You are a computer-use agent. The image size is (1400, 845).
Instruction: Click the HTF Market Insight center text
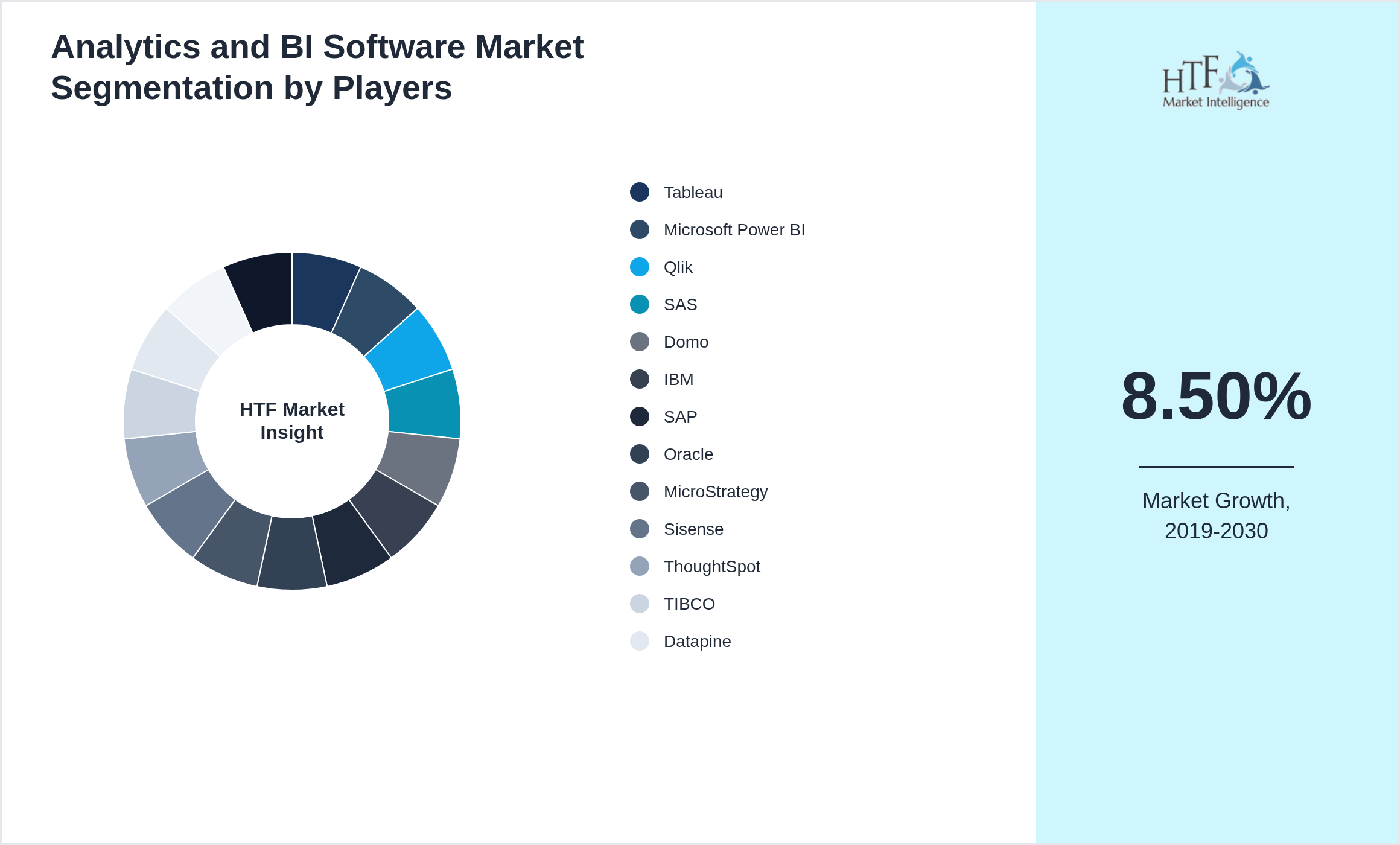click(x=292, y=421)
